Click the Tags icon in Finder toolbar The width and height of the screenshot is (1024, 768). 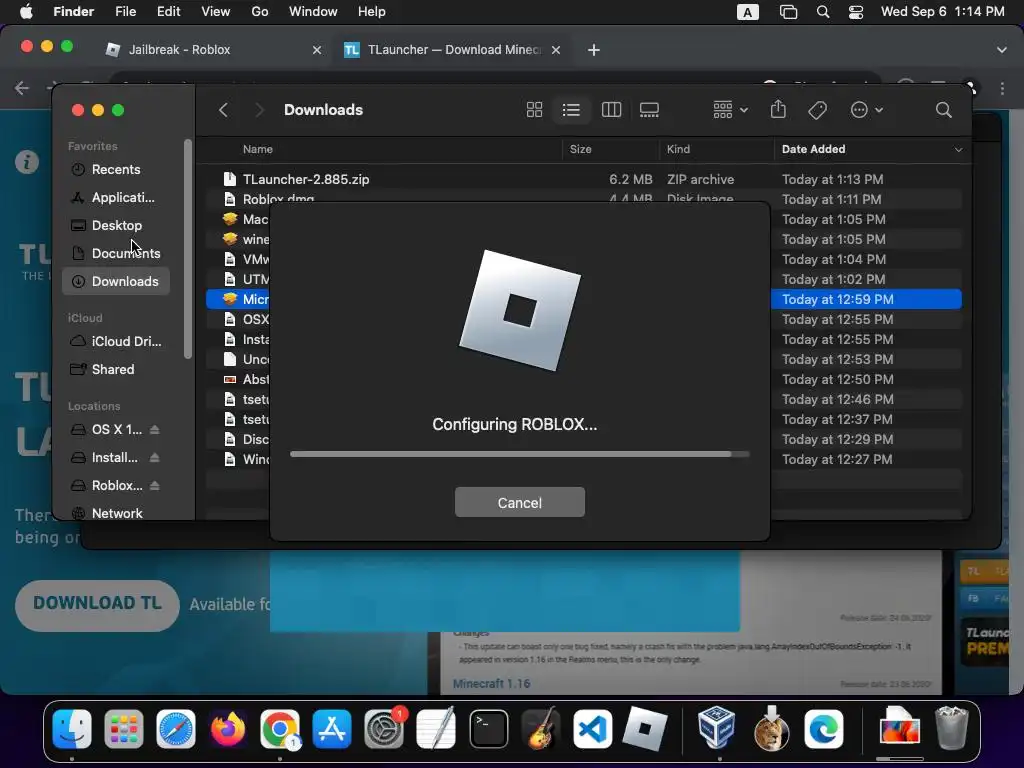tap(818, 110)
